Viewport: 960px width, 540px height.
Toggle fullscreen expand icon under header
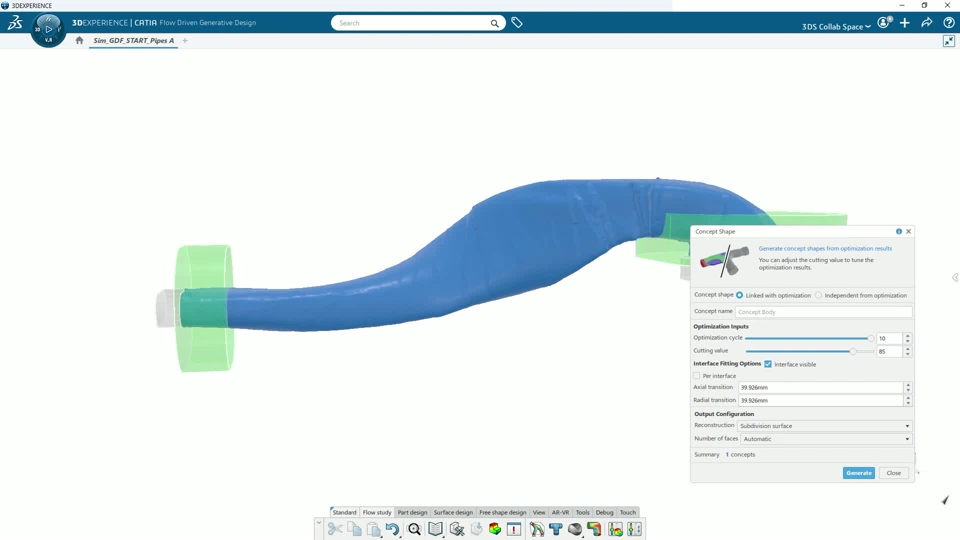tap(948, 41)
